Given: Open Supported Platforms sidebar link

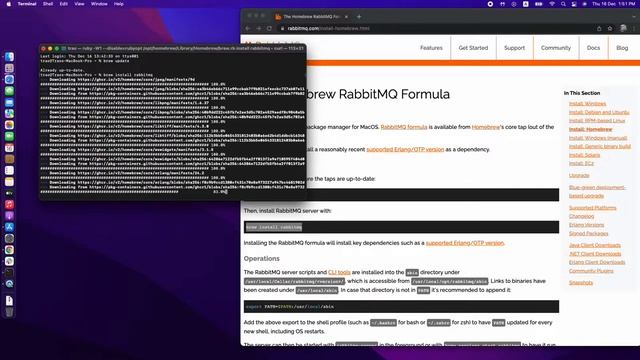Looking at the screenshot, I should pos(592,208).
